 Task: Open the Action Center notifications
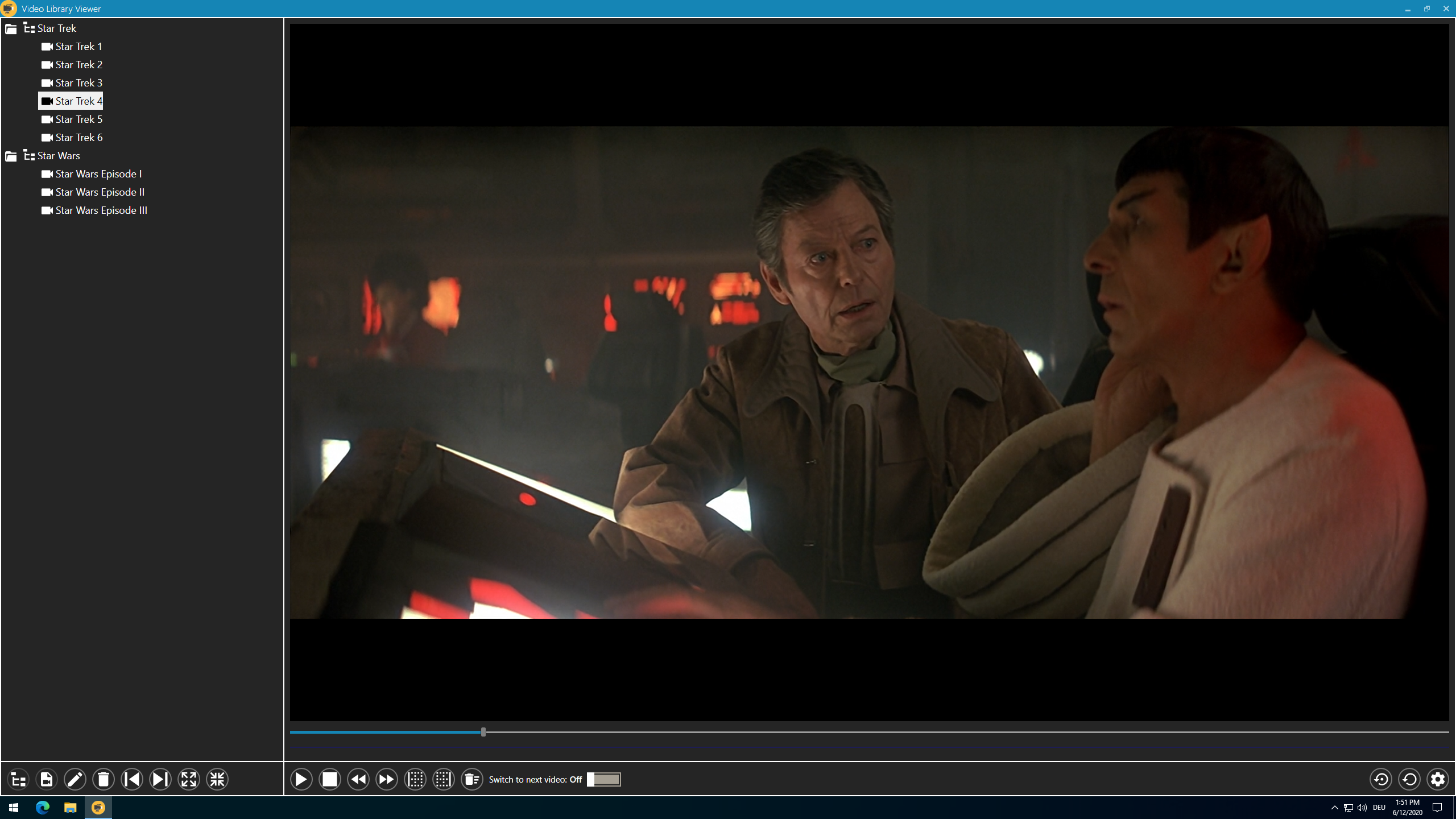pos(1437,808)
